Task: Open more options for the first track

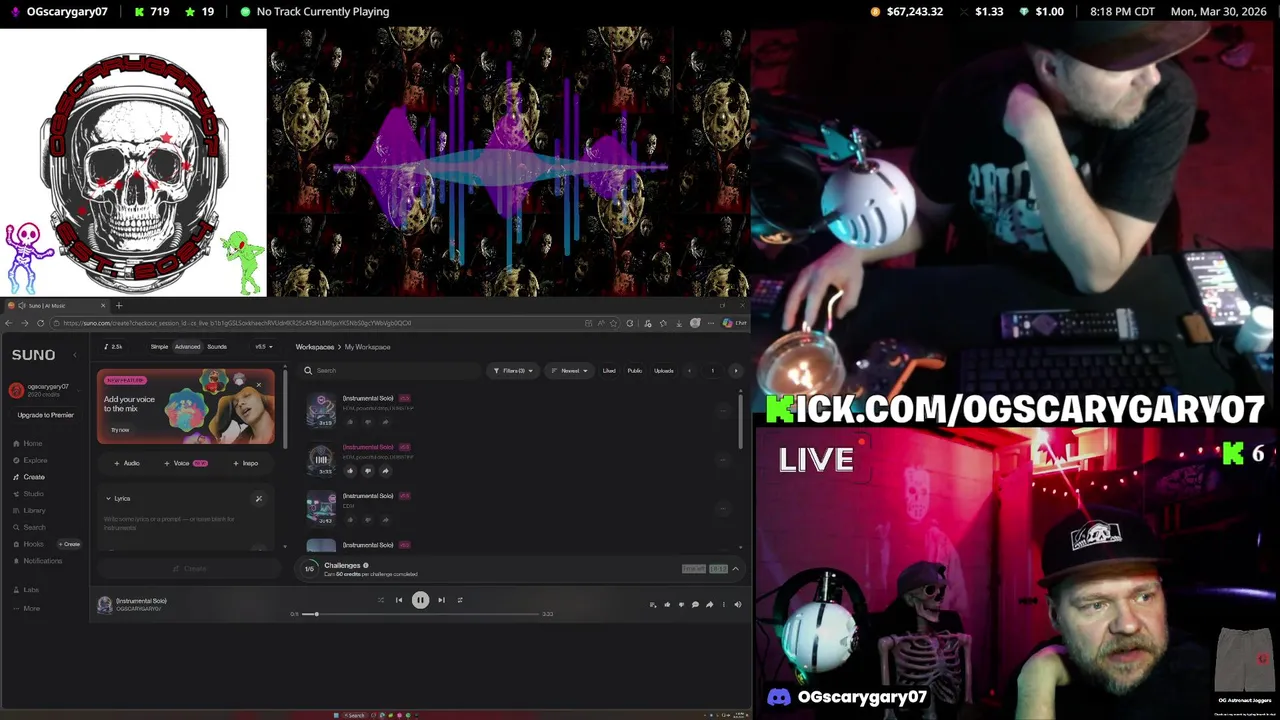Action: pos(723,410)
